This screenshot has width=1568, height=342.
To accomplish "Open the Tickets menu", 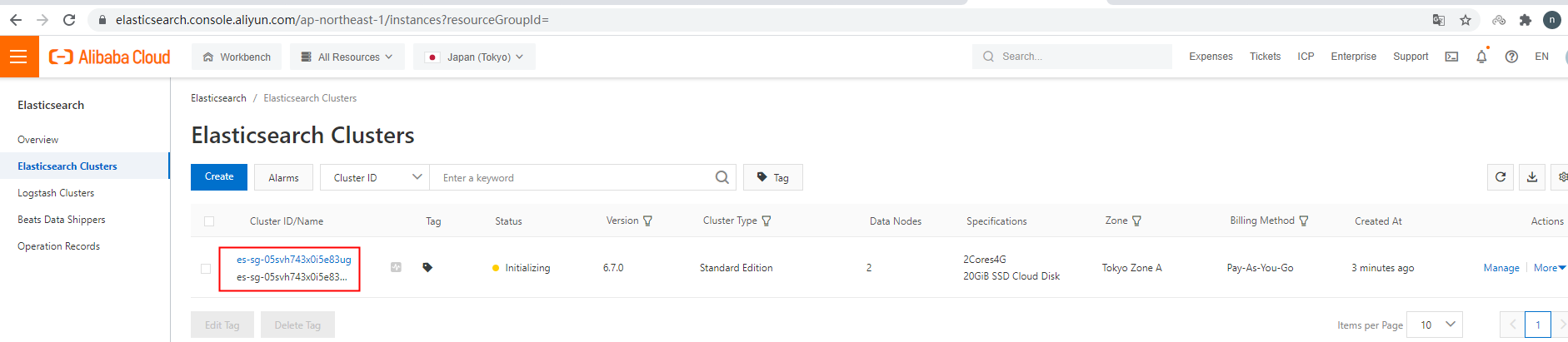I will point(1265,57).
